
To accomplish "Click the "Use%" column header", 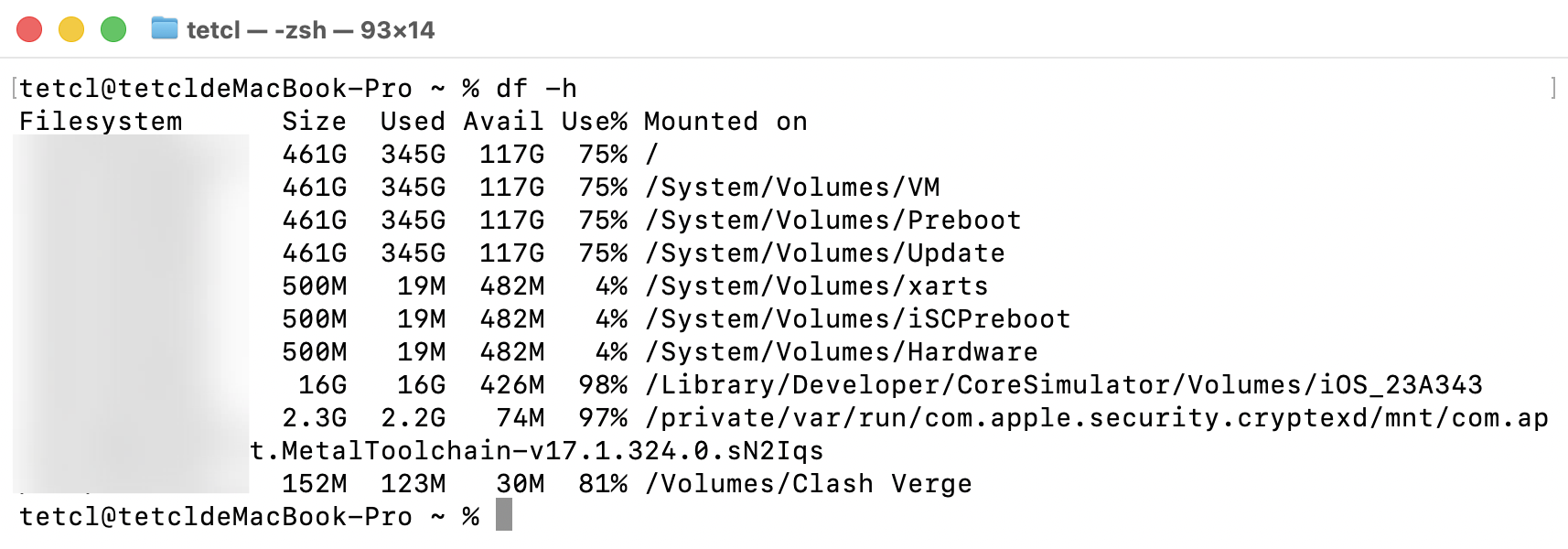I will click(x=594, y=122).
